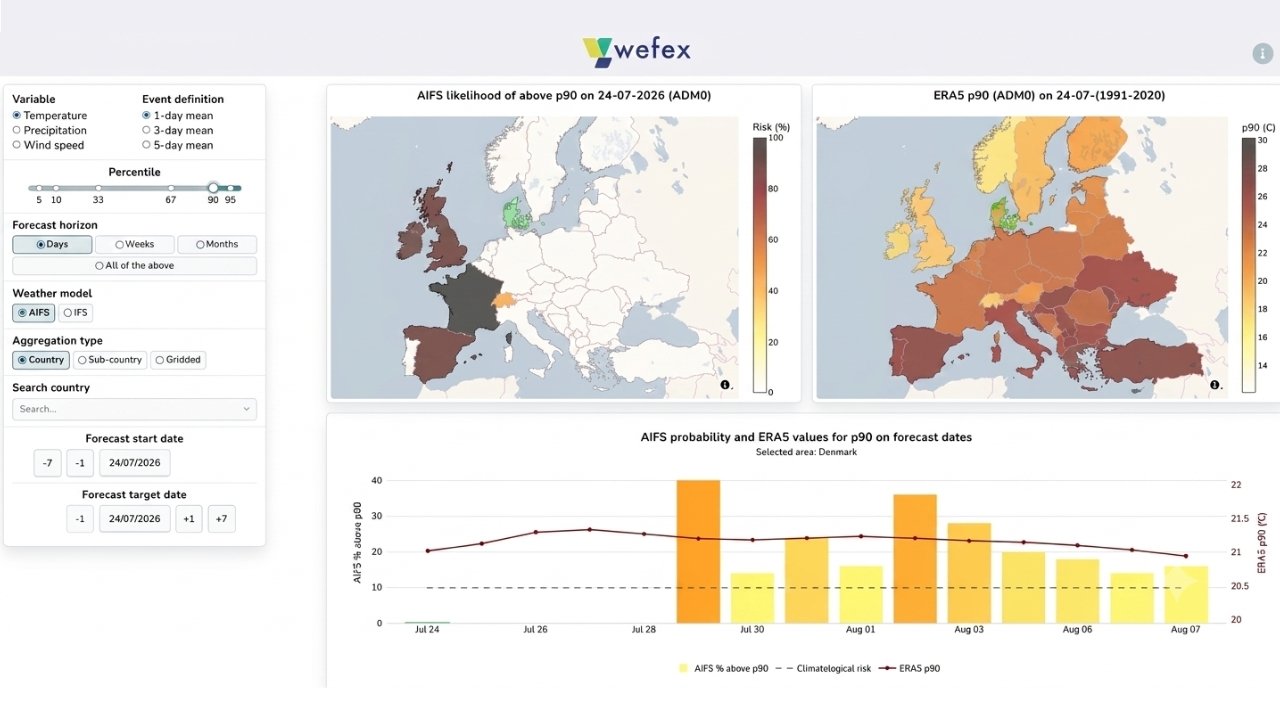Set forecast horizon to Weeks
The image size is (1280, 720).
(x=134, y=244)
